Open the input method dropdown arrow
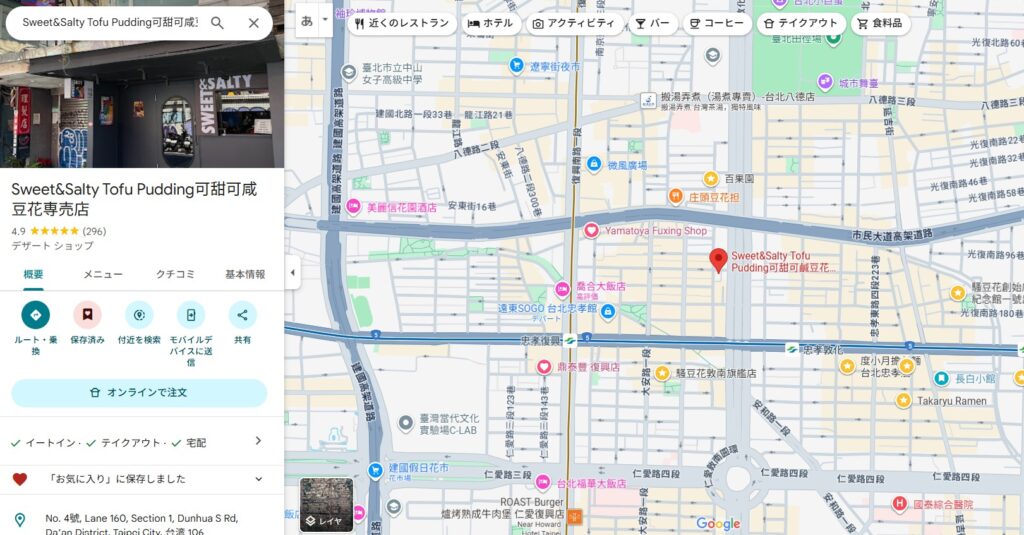1024x535 pixels. click(x=325, y=21)
